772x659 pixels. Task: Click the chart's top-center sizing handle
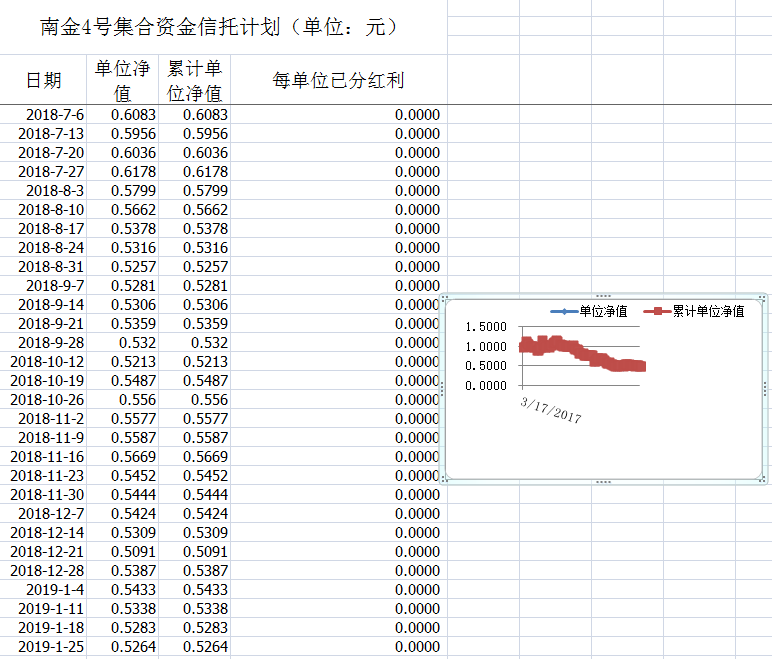coord(603,296)
